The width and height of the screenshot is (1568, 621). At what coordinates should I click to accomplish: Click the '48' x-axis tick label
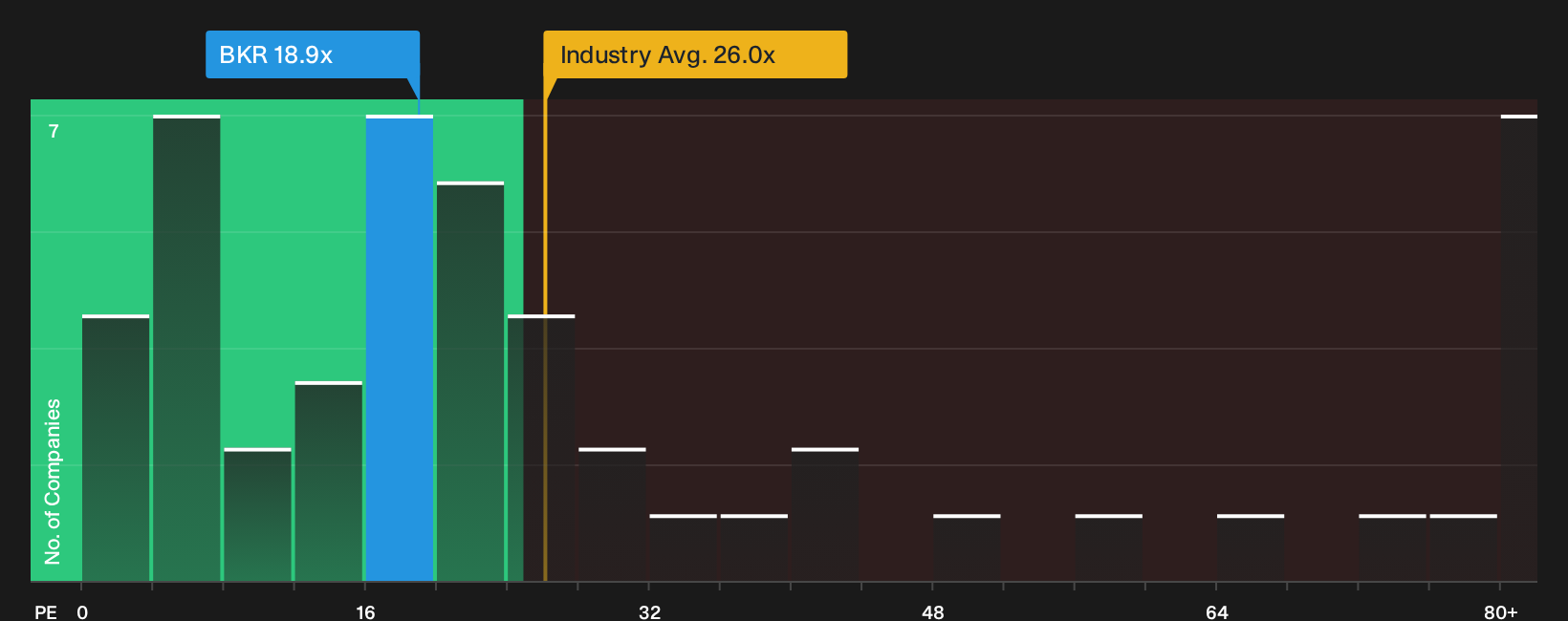933,612
